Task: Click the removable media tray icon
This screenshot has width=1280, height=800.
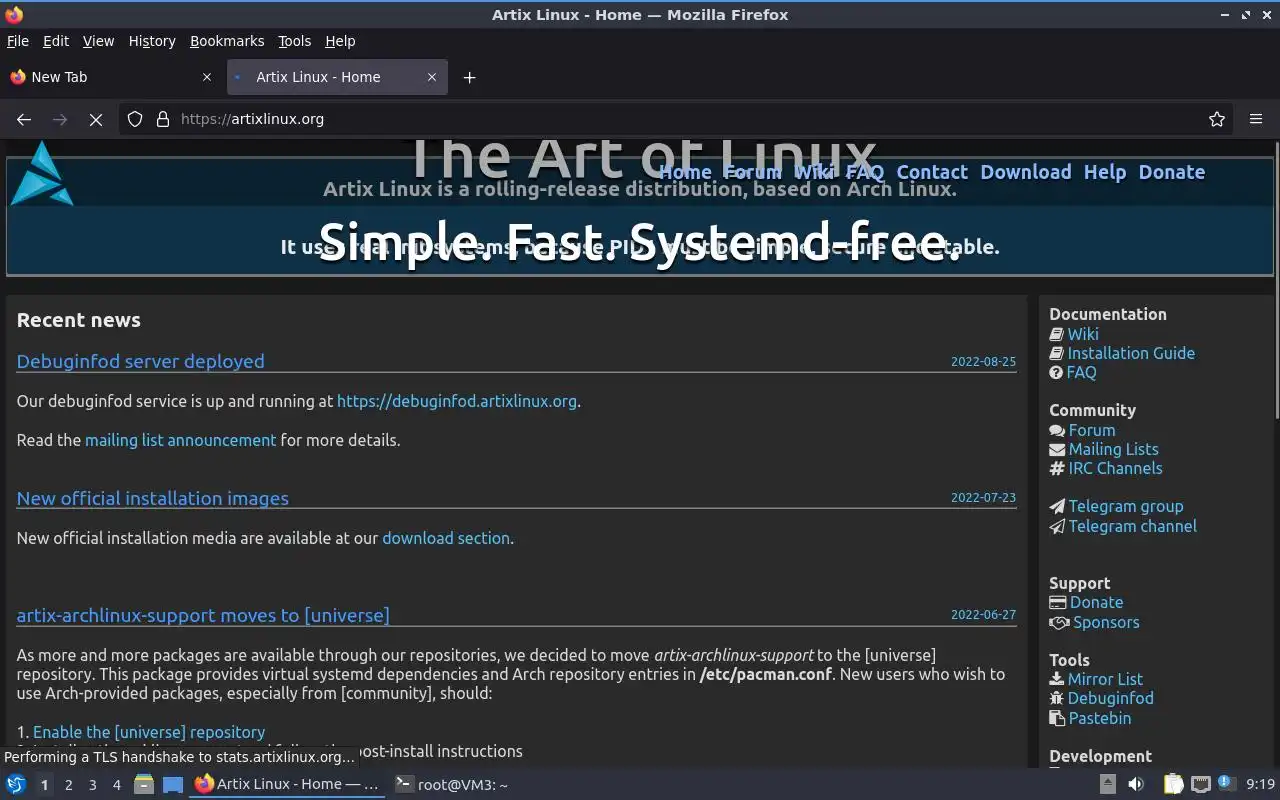Action: tap(1108, 785)
